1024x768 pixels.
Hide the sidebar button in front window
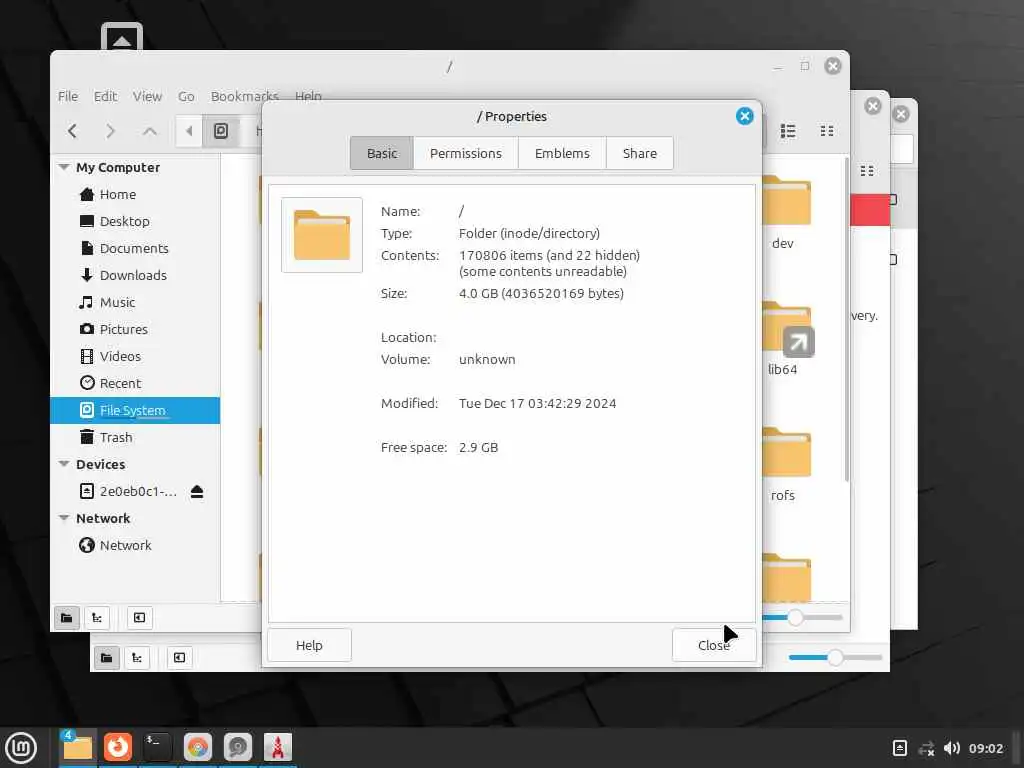[139, 618]
